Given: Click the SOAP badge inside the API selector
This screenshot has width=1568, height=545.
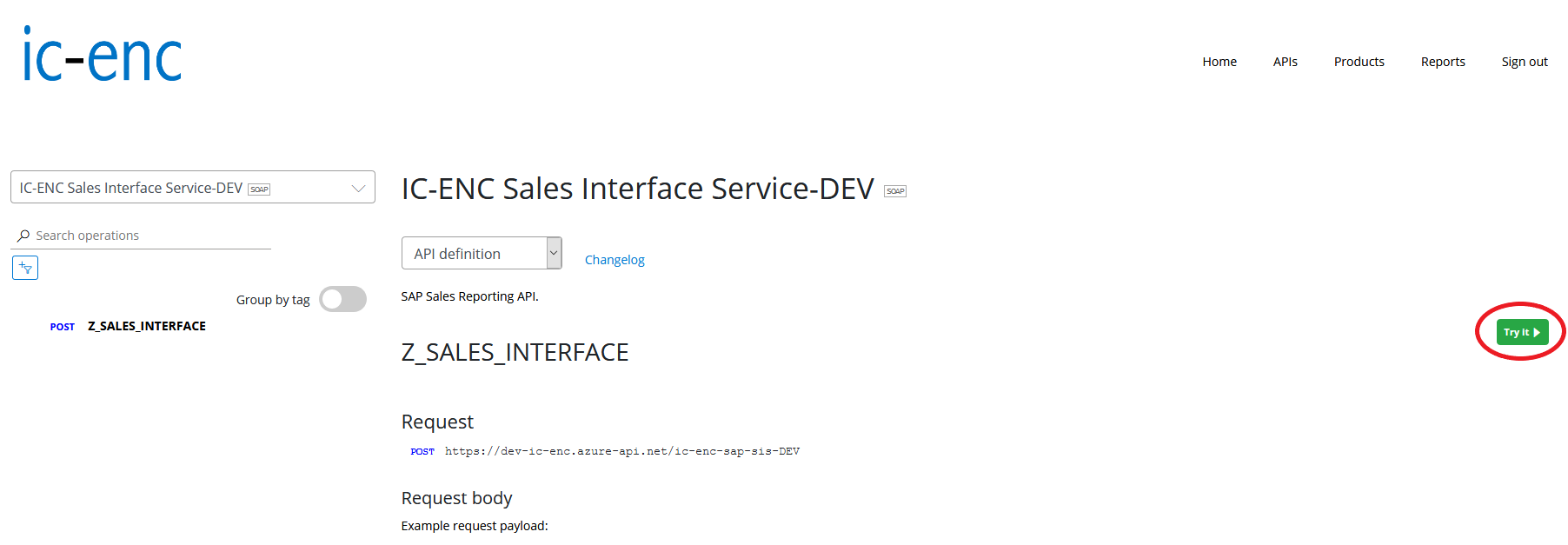Looking at the screenshot, I should [x=259, y=189].
